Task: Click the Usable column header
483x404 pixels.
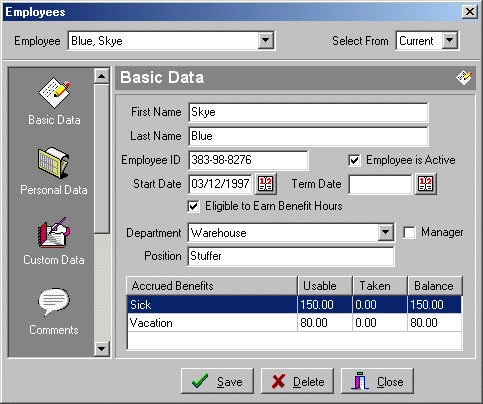Action: coord(325,286)
